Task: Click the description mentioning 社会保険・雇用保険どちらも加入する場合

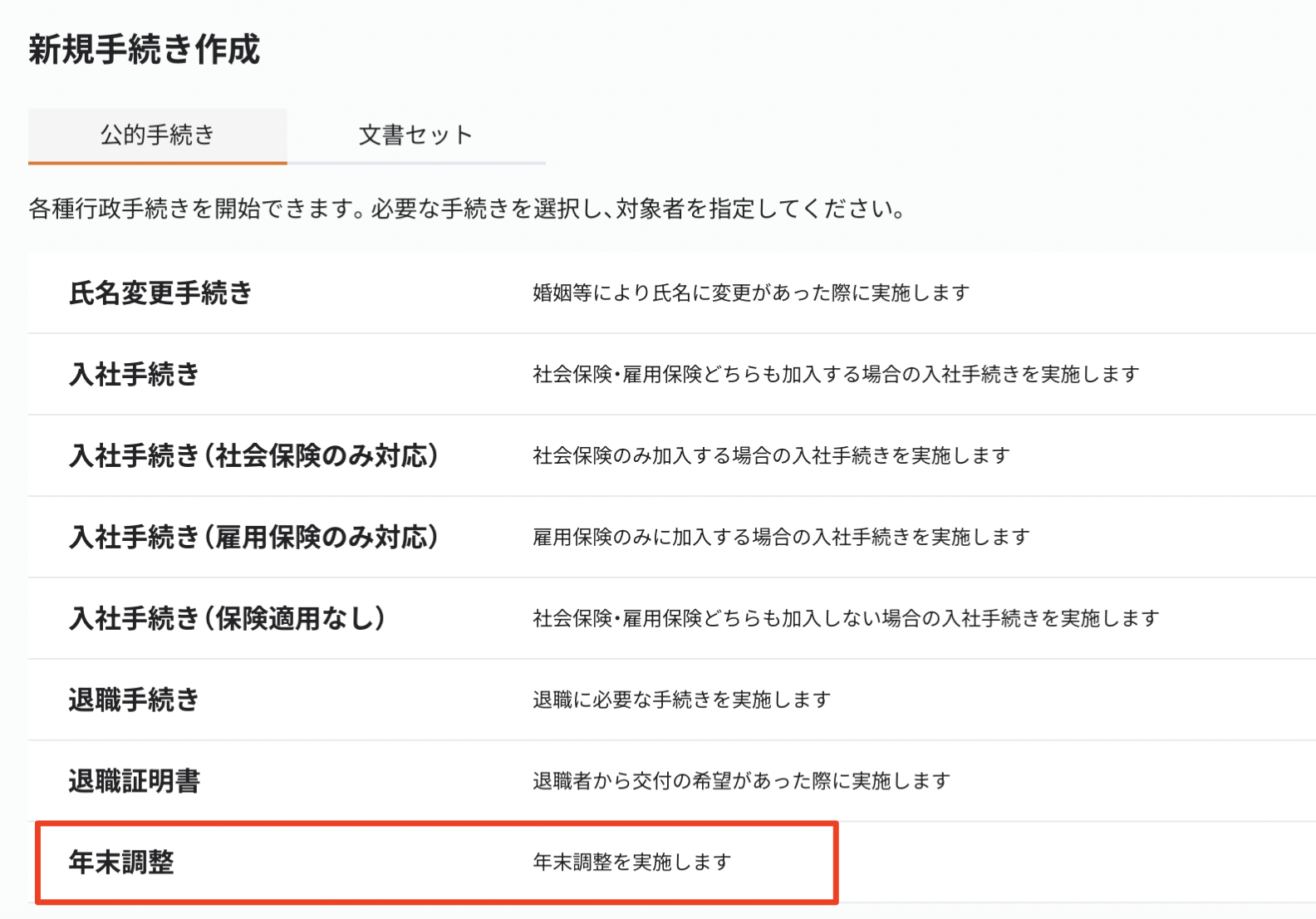Action: 835,375
